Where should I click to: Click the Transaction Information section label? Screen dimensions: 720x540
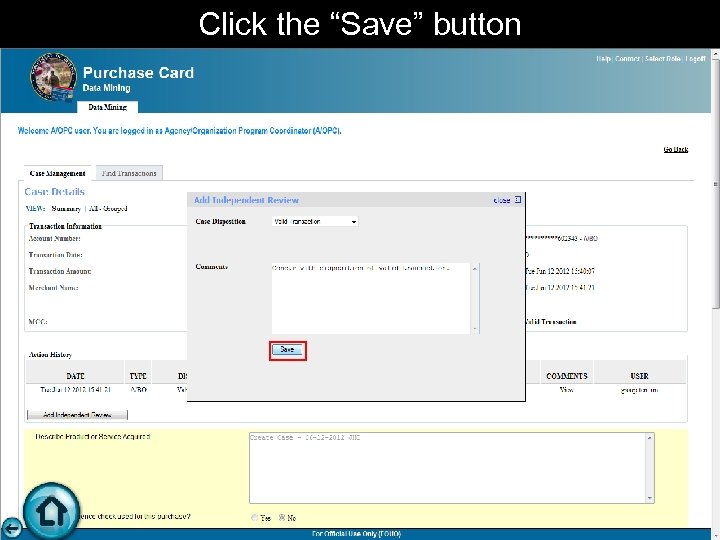pyautogui.click(x=65, y=226)
